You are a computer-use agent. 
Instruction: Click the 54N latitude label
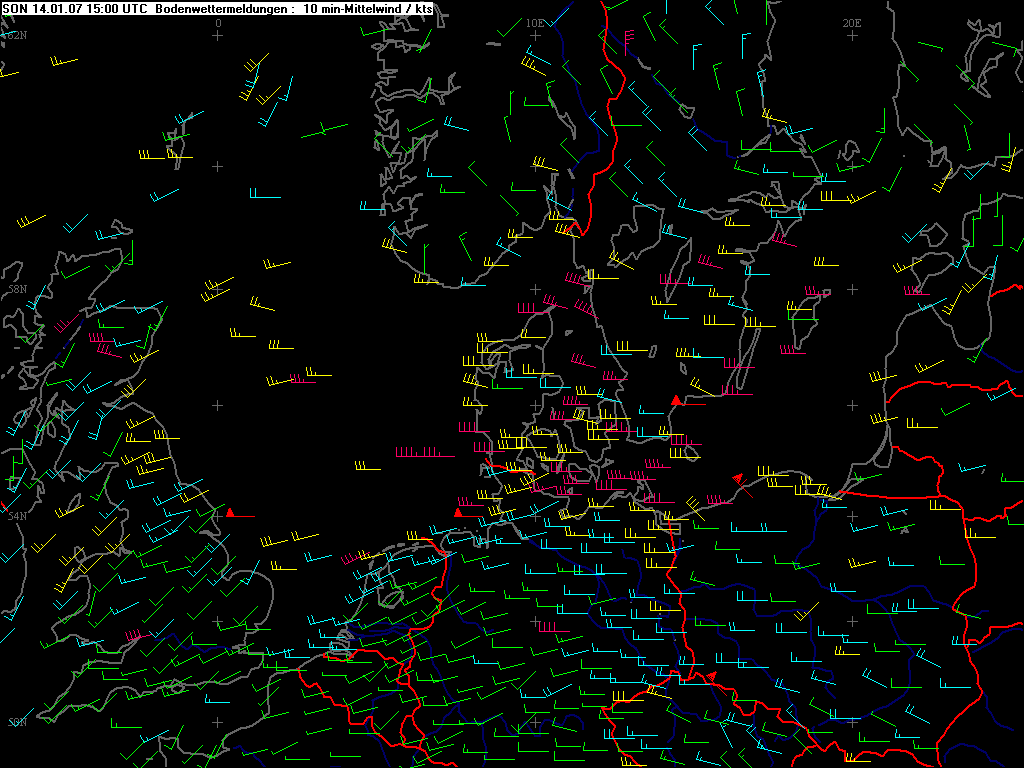[16, 516]
